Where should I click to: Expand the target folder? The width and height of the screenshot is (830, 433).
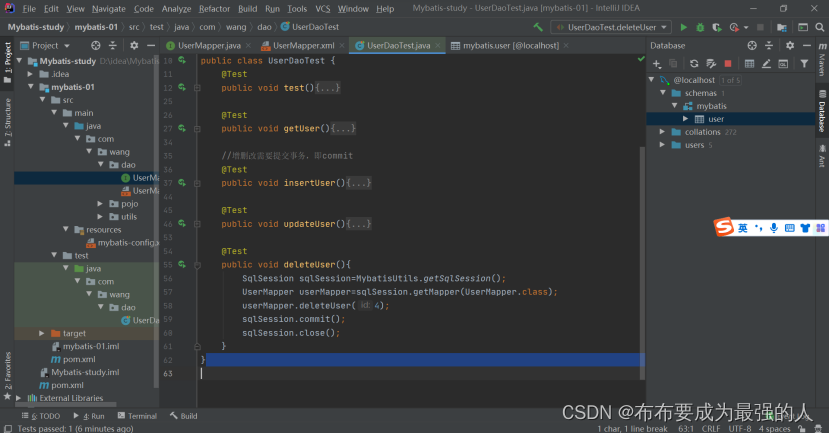coord(42,333)
